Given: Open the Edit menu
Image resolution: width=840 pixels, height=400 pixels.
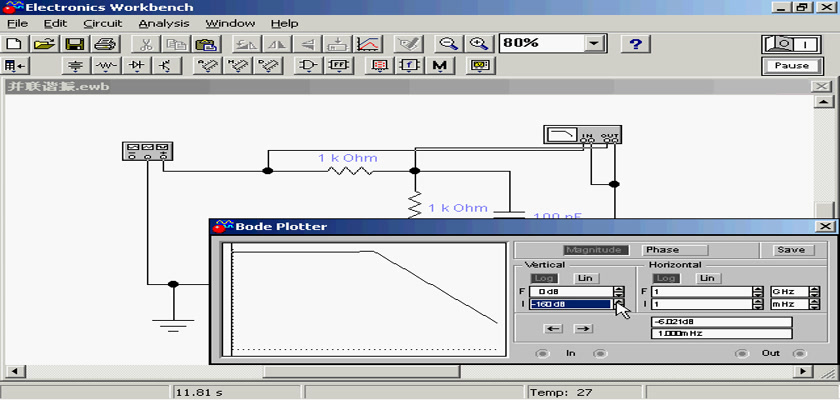Looking at the screenshot, I should tap(56, 24).
